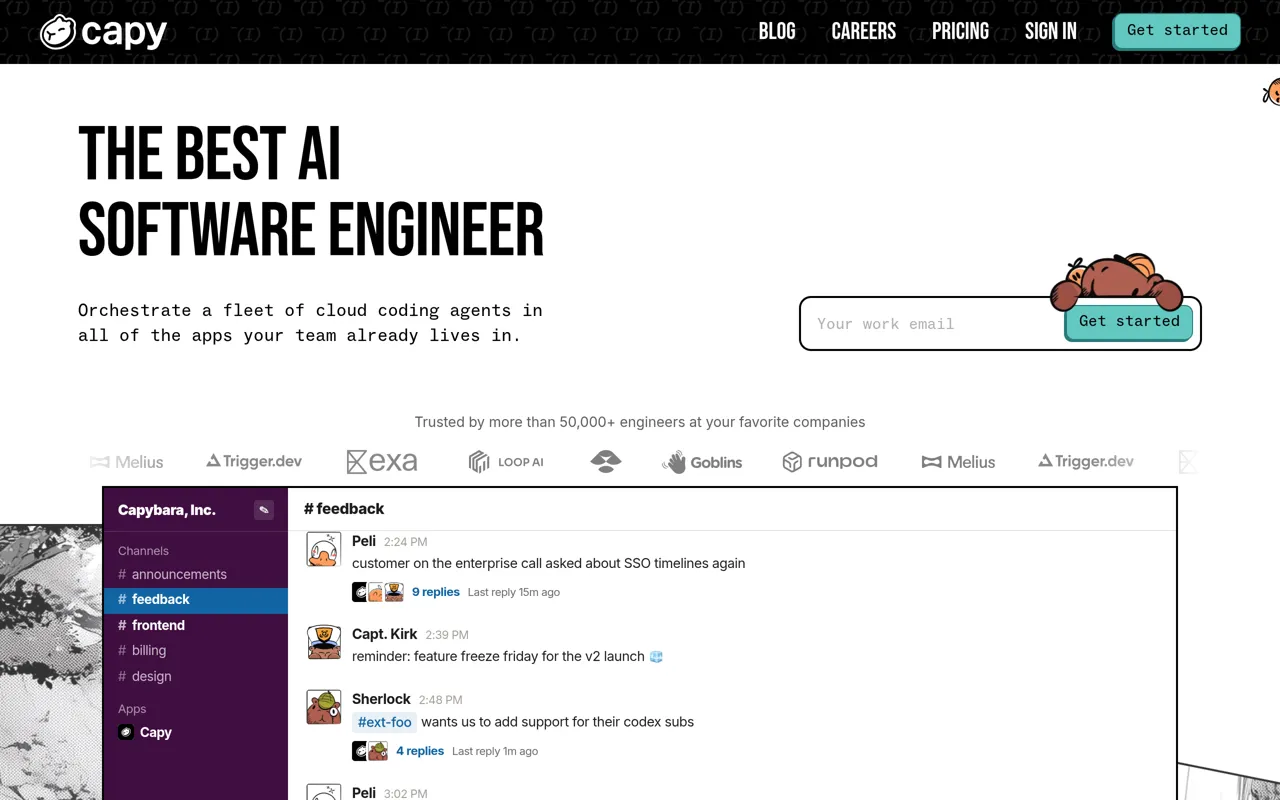
Task: Open the Capy app in sidebar
Action: (196, 732)
